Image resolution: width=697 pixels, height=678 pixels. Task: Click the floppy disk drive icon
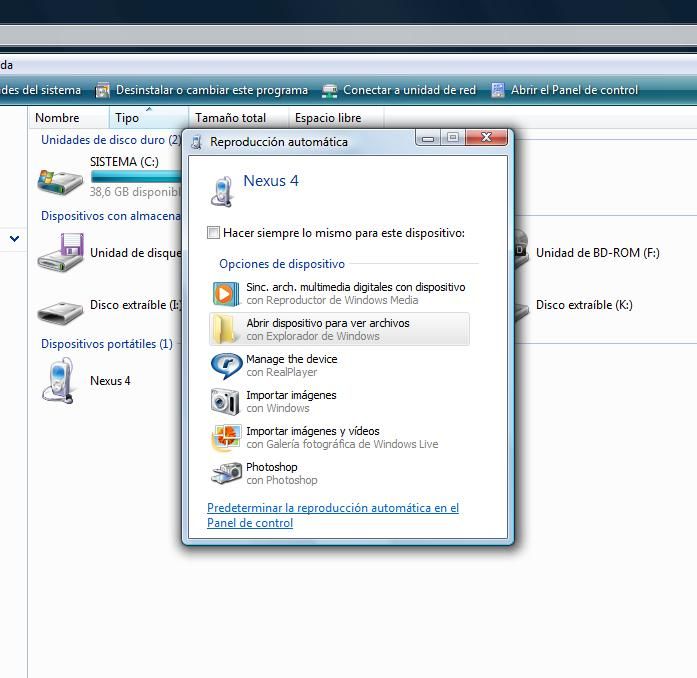click(61, 253)
